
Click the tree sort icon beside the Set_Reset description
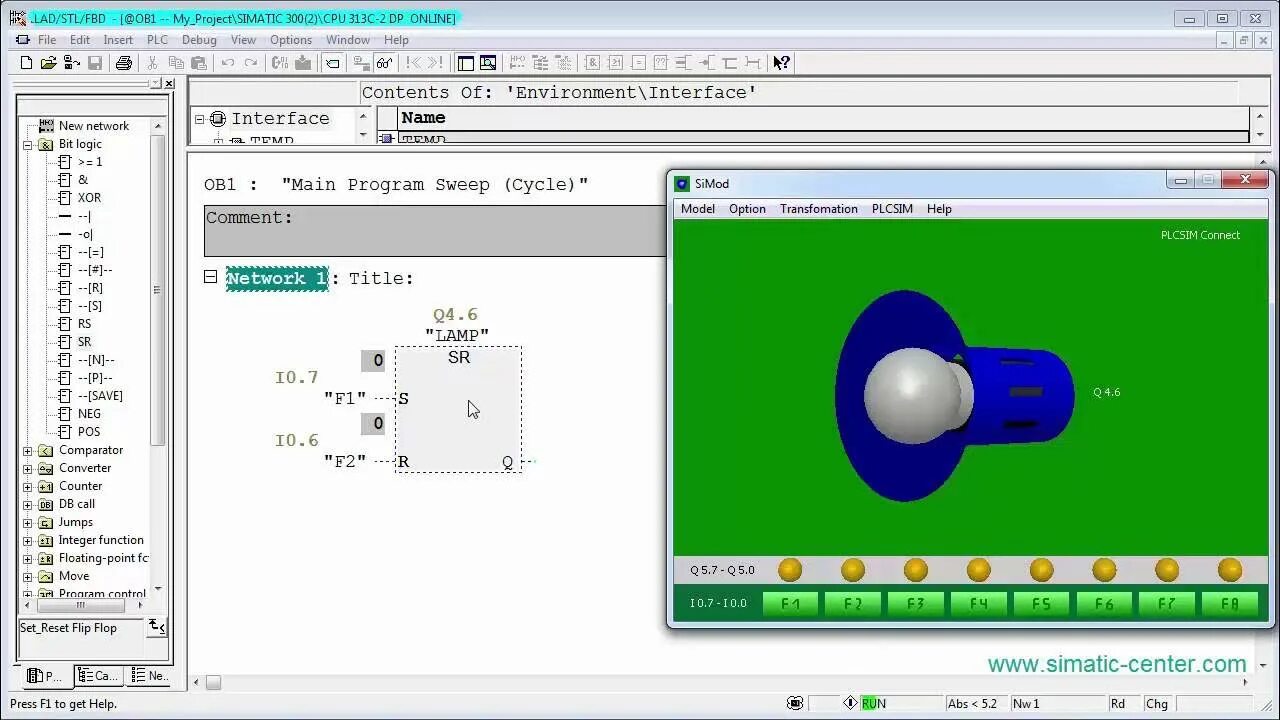157,627
